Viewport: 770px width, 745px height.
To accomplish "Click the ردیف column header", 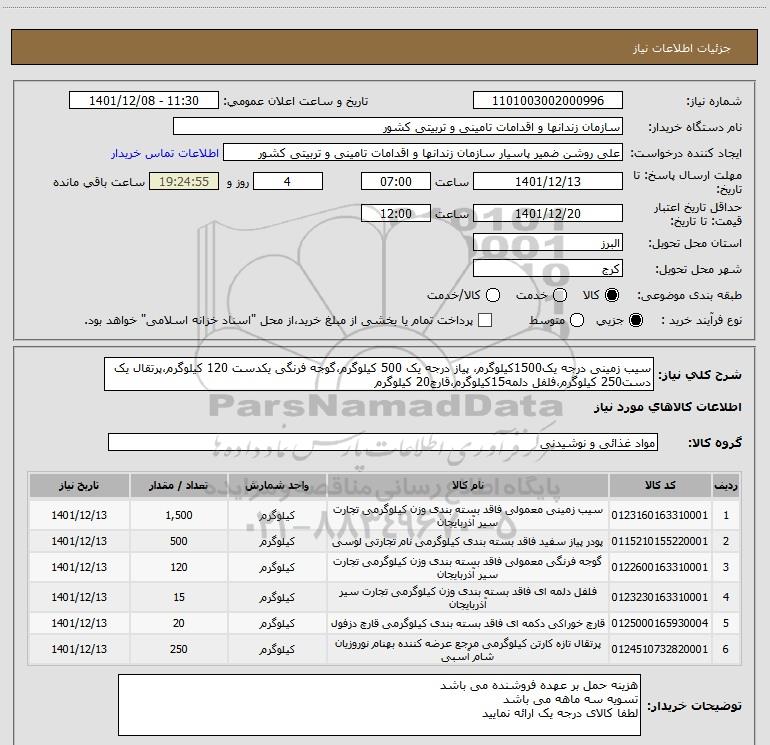I will [726, 485].
